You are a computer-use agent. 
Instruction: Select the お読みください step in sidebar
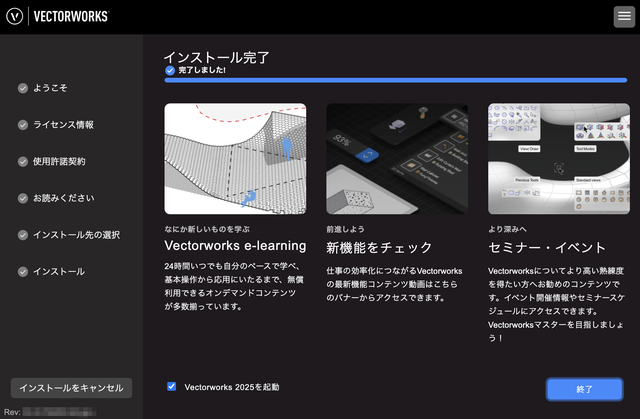pos(64,198)
